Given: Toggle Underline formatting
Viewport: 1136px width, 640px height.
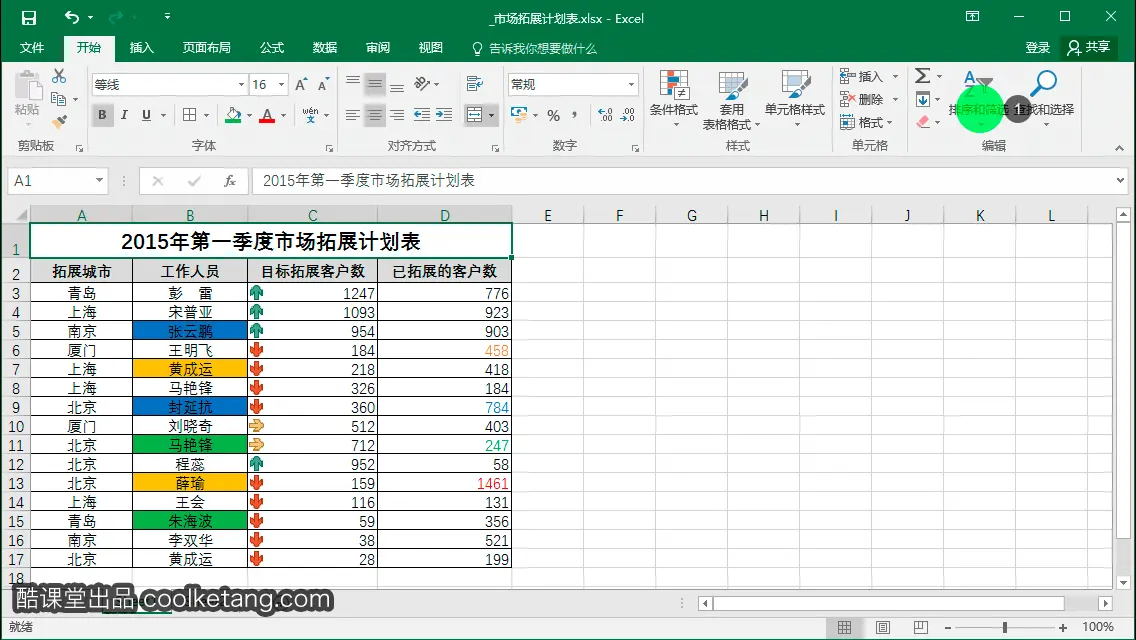Looking at the screenshot, I should (146, 115).
